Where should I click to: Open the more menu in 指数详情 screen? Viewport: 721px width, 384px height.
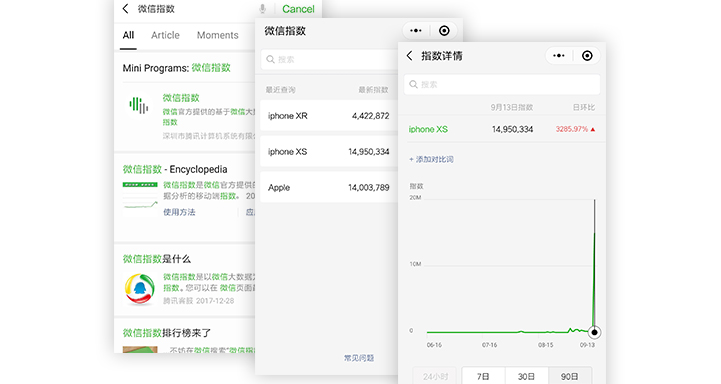coord(559,56)
